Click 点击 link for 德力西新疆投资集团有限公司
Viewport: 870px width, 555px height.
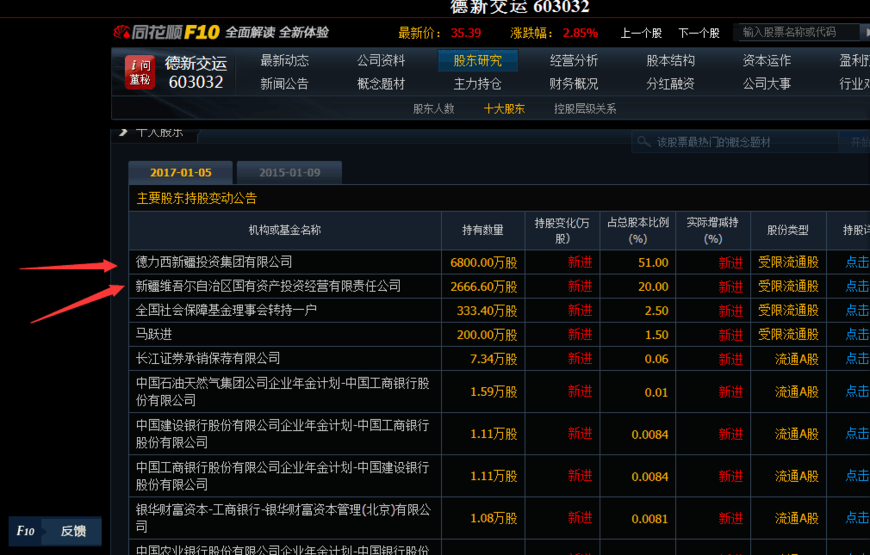point(857,262)
